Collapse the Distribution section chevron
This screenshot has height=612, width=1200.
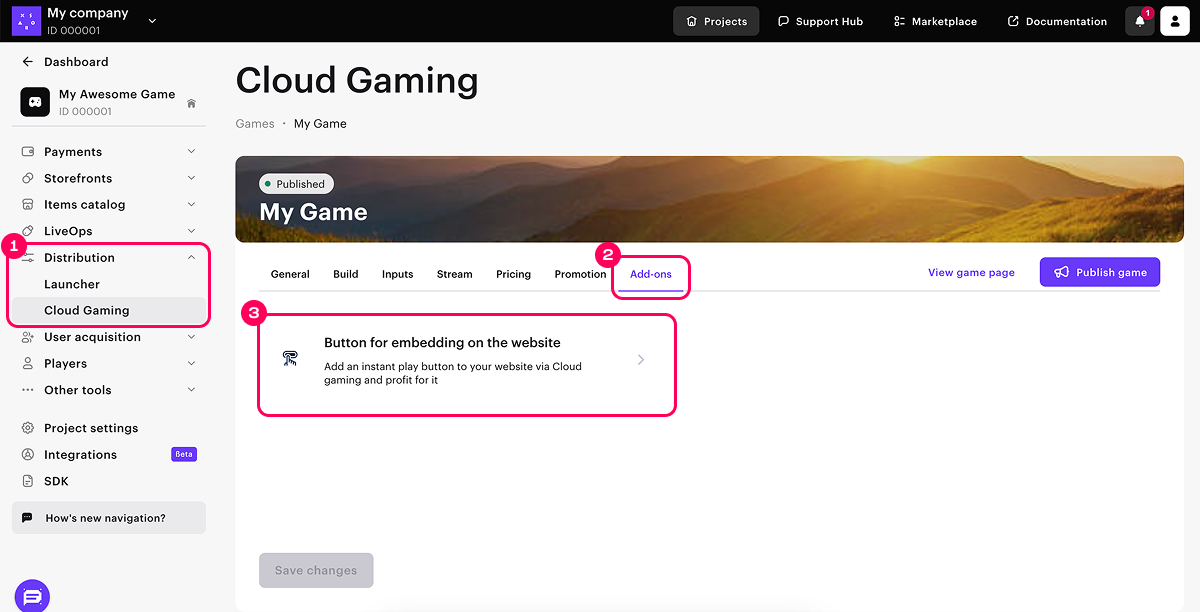click(191, 258)
